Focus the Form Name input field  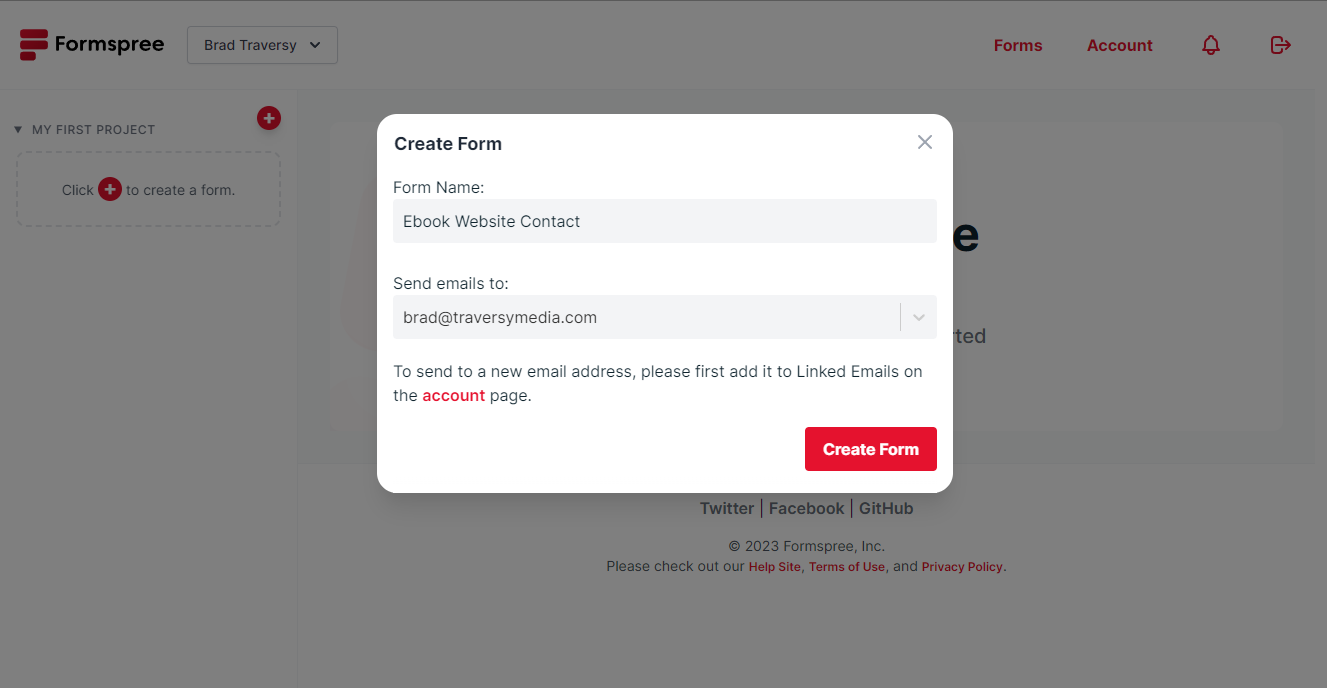(665, 221)
